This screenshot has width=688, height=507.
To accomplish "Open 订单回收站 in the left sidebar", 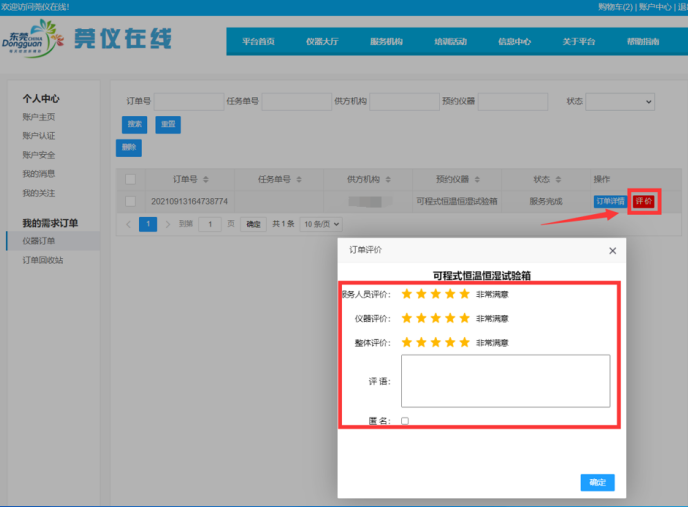I will [43, 260].
